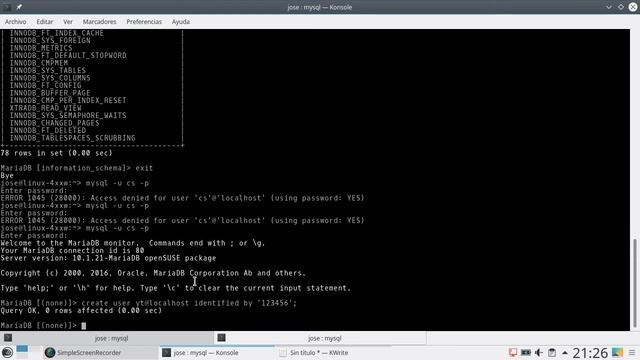Click the INNODB_SYS_TABLES row
Image resolution: width=640 pixels, height=360 pixels.
(48, 71)
